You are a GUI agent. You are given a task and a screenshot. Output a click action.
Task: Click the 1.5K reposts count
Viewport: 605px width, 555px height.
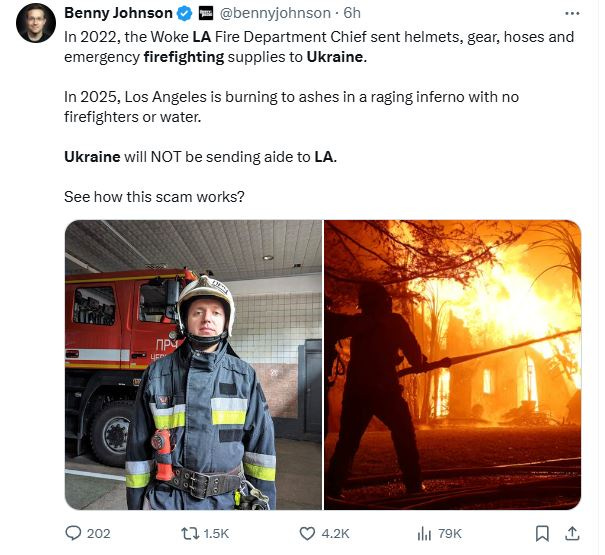(216, 534)
